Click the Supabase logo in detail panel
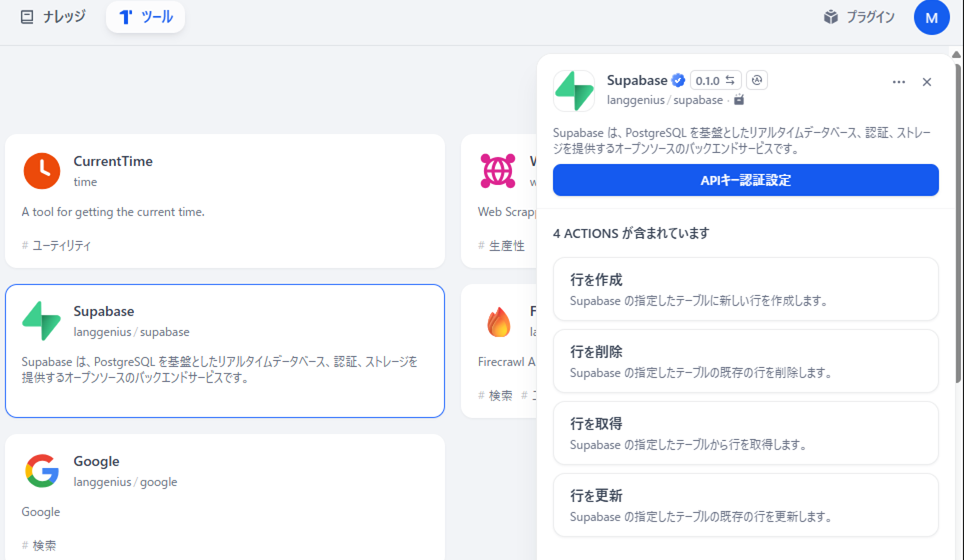Screen dimensions: 964x560 574,91
